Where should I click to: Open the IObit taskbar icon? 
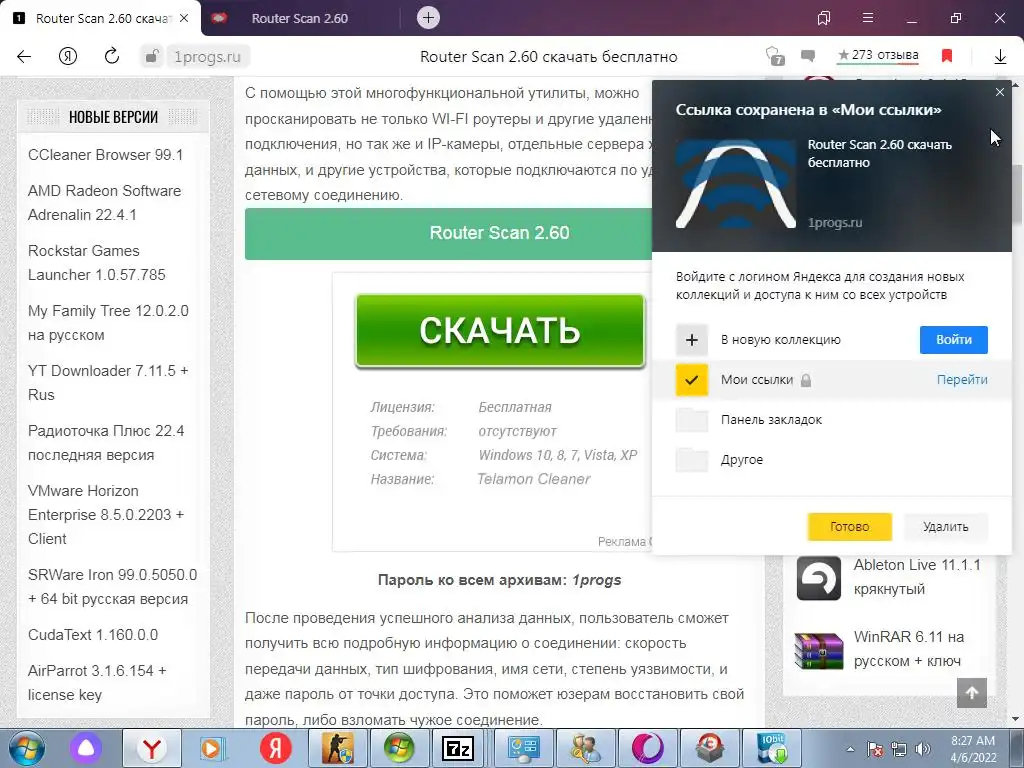pos(772,748)
